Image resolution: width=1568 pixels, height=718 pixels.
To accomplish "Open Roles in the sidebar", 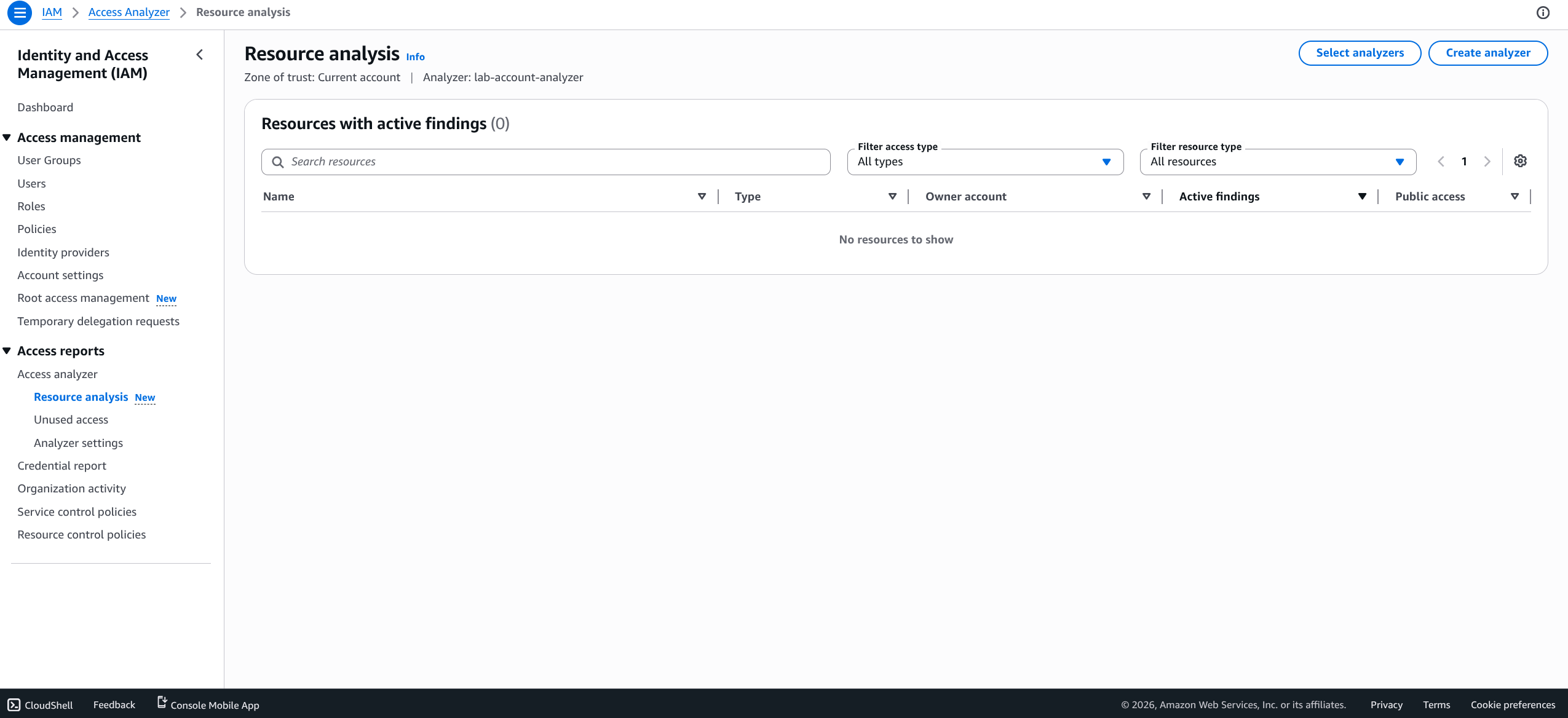I will [x=31, y=207].
